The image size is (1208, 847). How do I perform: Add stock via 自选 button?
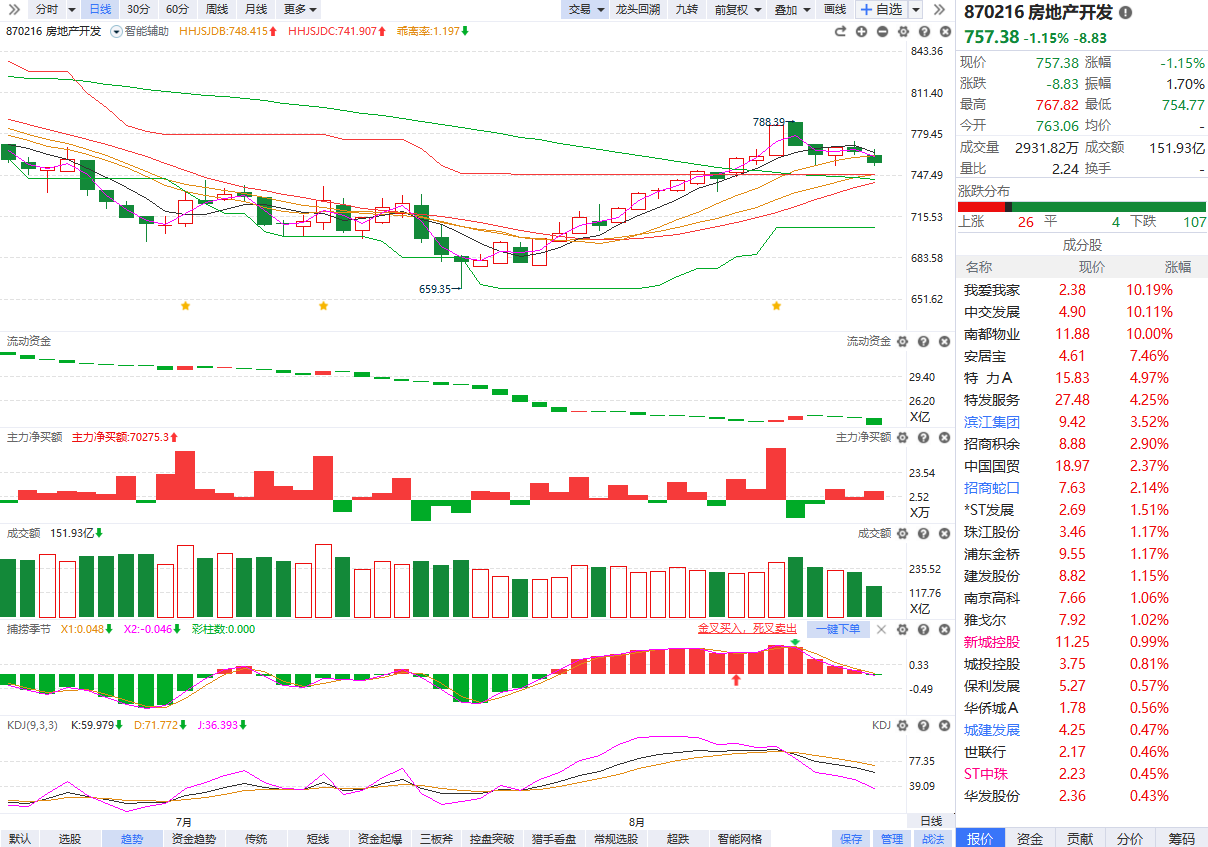pyautogui.click(x=880, y=9)
